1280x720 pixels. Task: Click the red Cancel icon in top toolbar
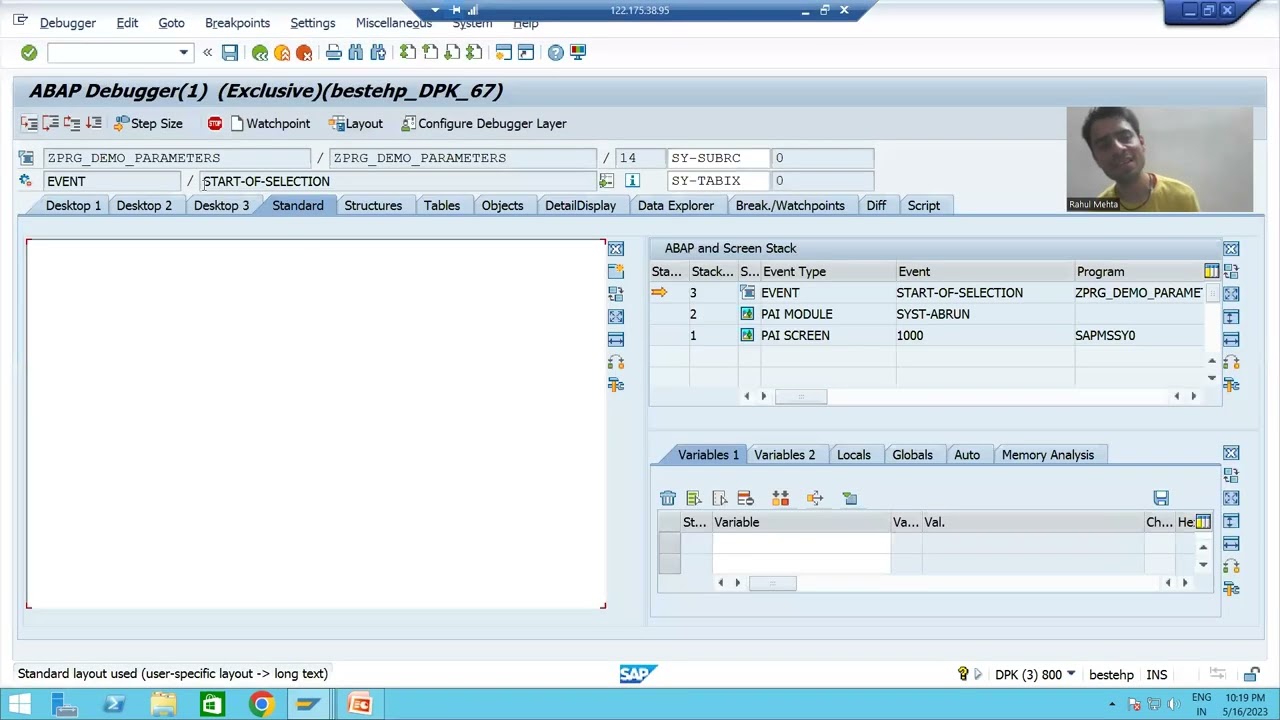coord(304,53)
